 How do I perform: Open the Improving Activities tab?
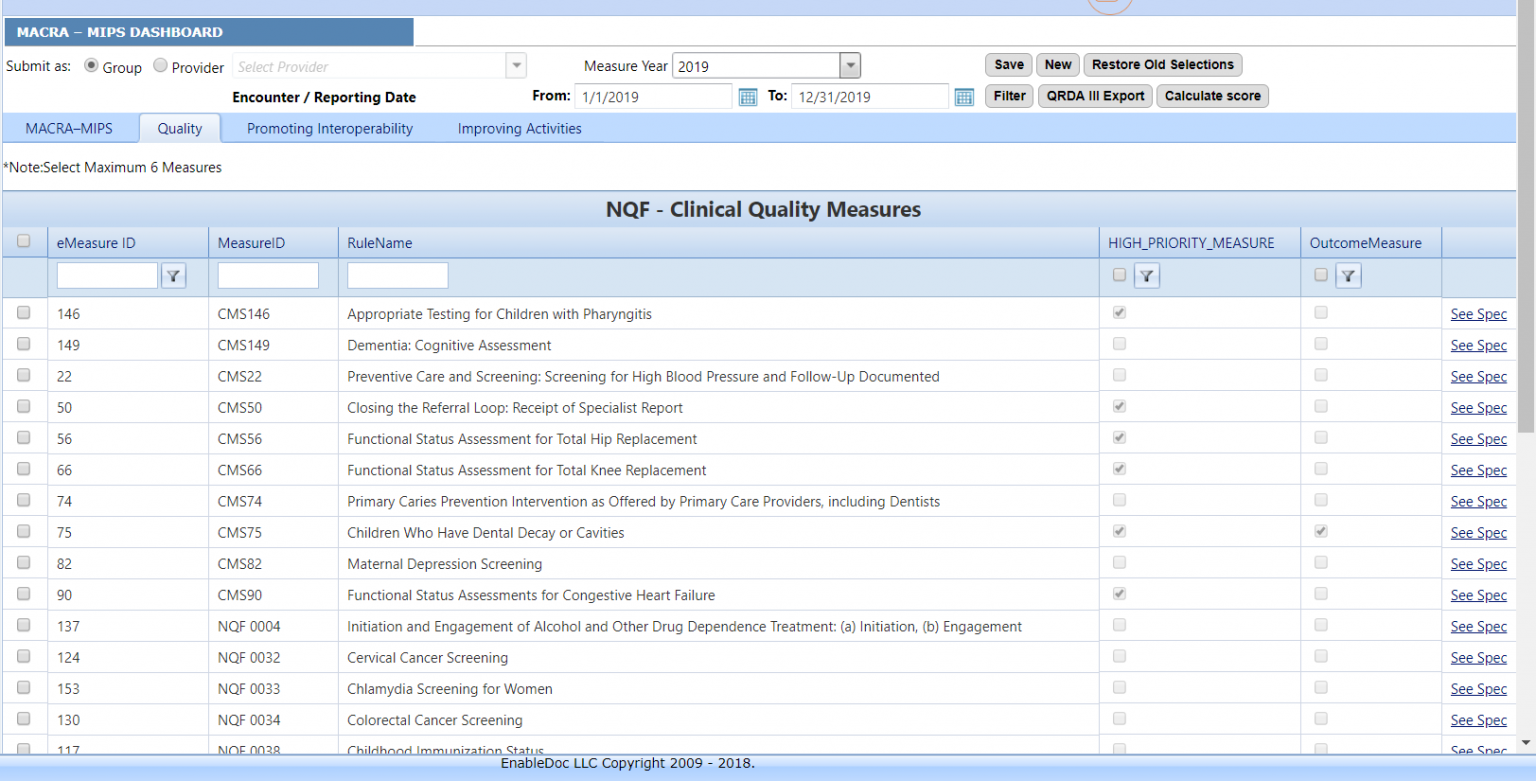pyautogui.click(x=520, y=128)
